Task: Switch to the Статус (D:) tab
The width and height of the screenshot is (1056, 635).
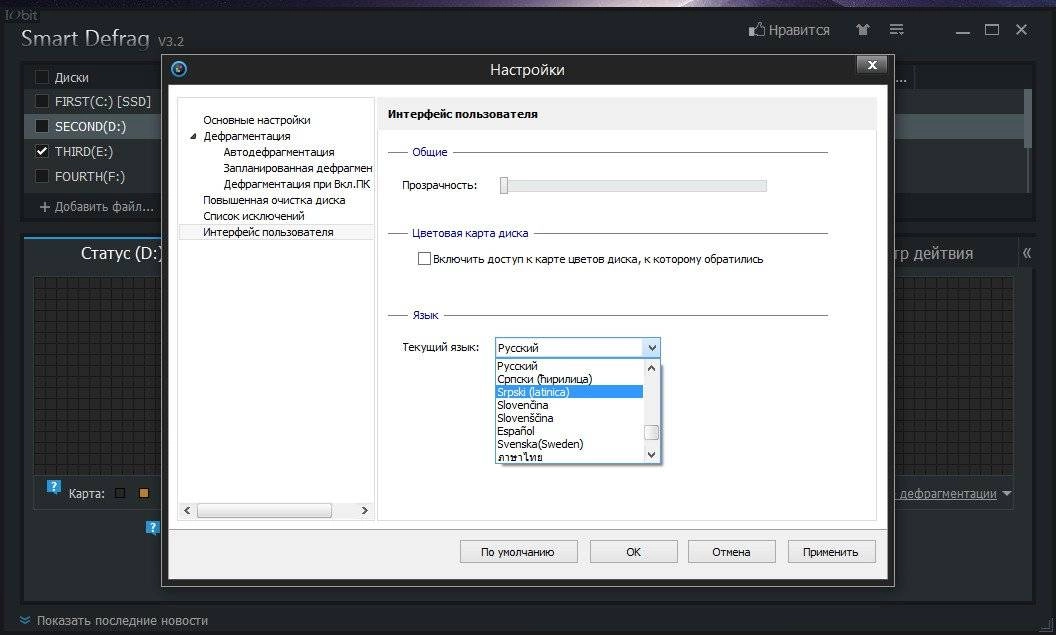Action: 121,253
